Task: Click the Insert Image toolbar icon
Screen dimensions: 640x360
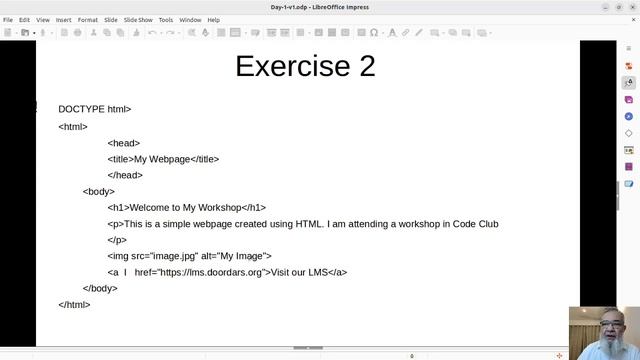Action: pyautogui.click(x=318, y=33)
